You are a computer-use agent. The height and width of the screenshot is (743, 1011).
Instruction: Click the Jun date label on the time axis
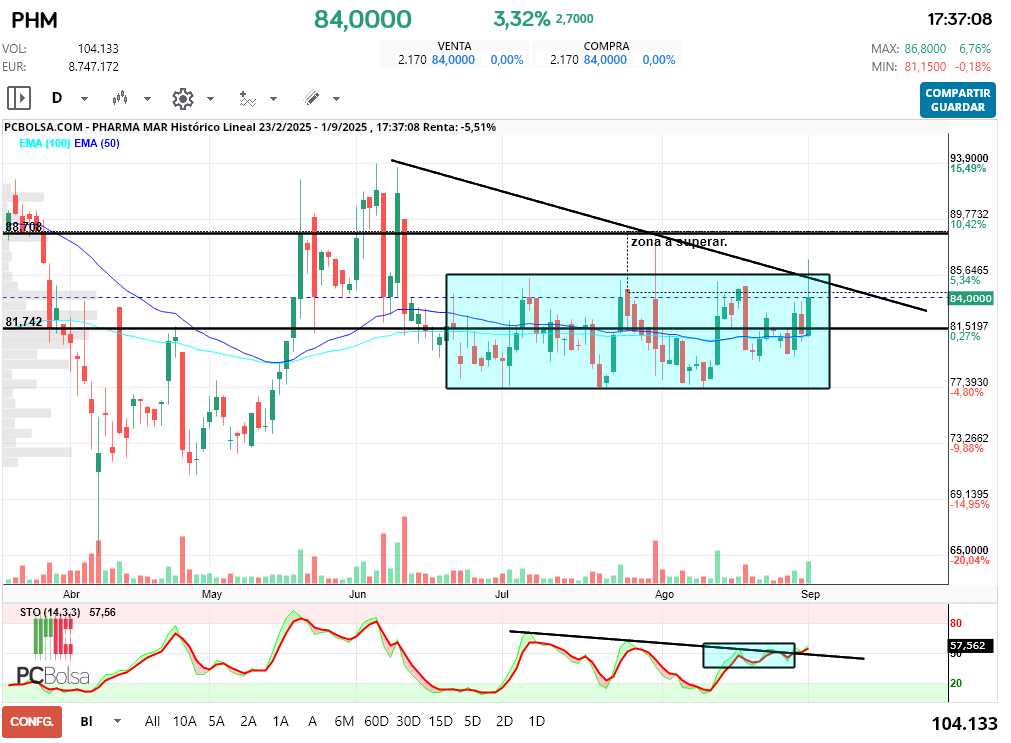coord(357,594)
